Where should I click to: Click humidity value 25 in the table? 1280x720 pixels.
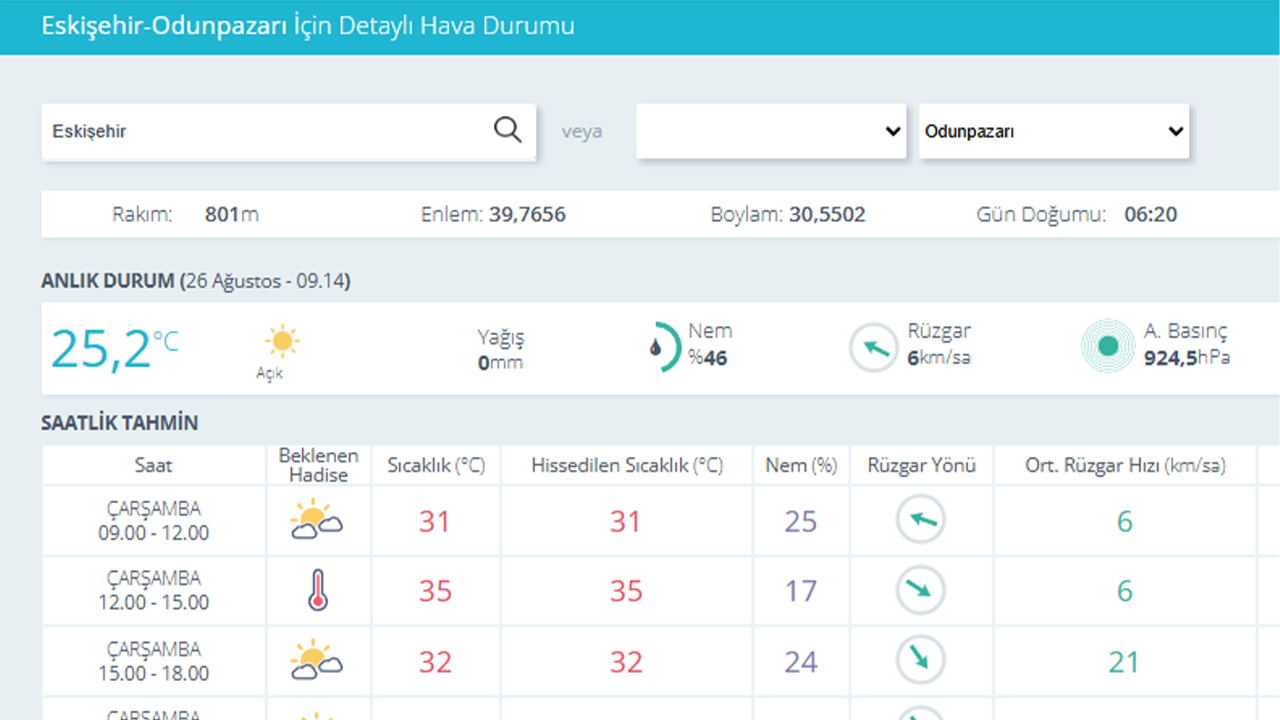click(x=801, y=522)
